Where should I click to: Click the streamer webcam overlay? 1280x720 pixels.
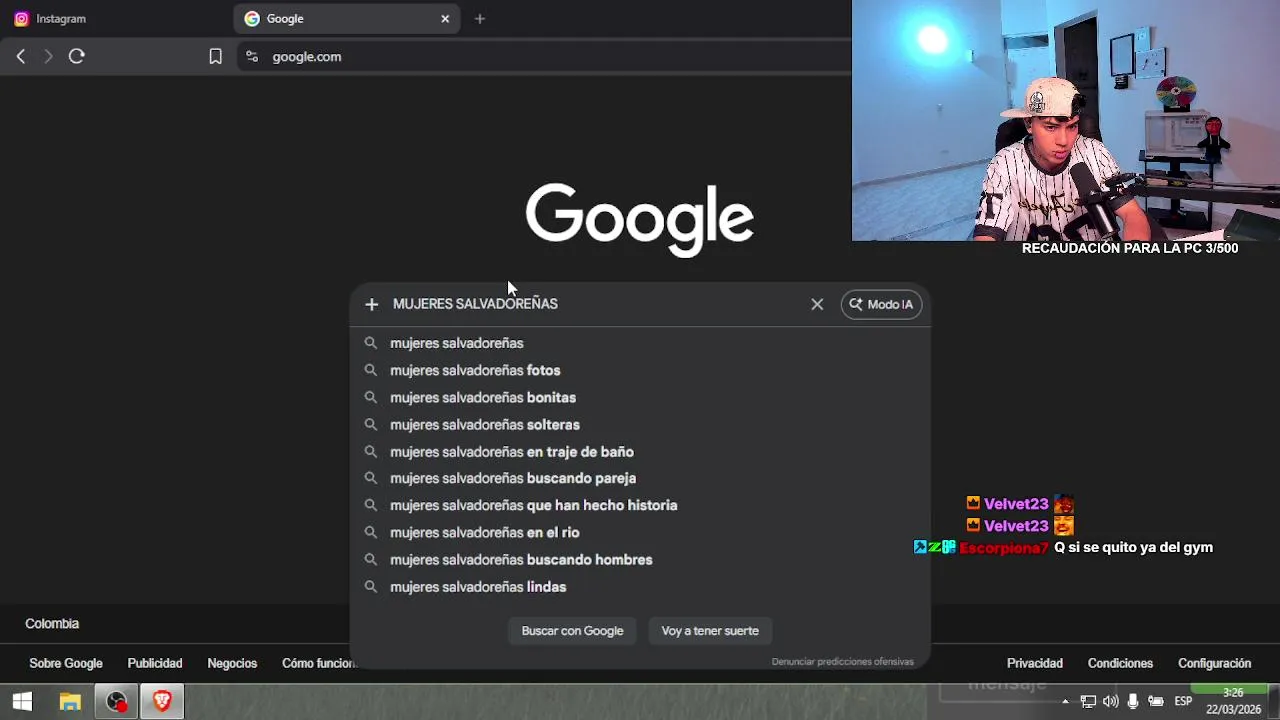point(1066,121)
